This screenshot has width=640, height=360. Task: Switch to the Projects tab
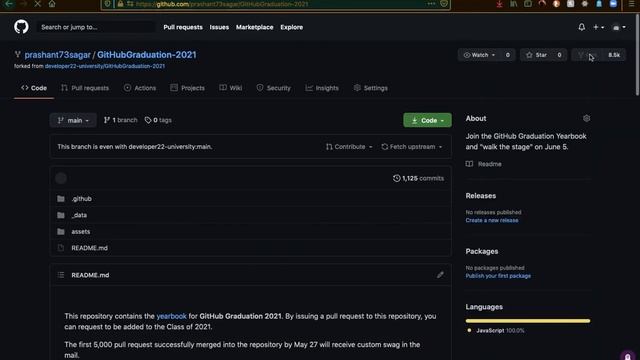(x=187, y=88)
